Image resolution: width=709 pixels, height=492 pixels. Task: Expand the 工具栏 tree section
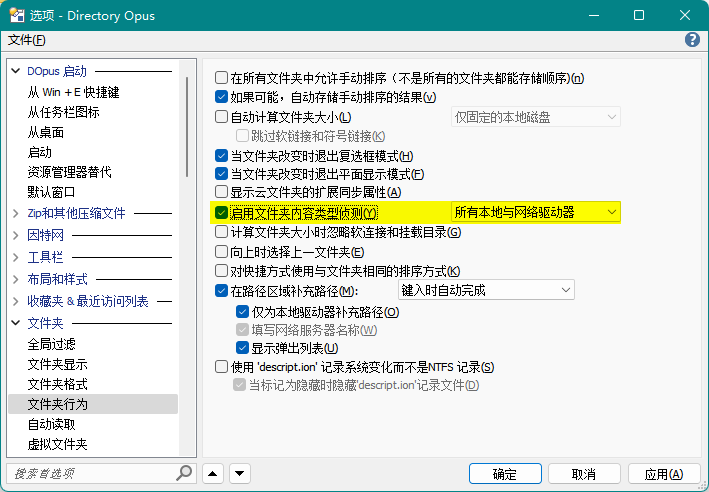16,257
